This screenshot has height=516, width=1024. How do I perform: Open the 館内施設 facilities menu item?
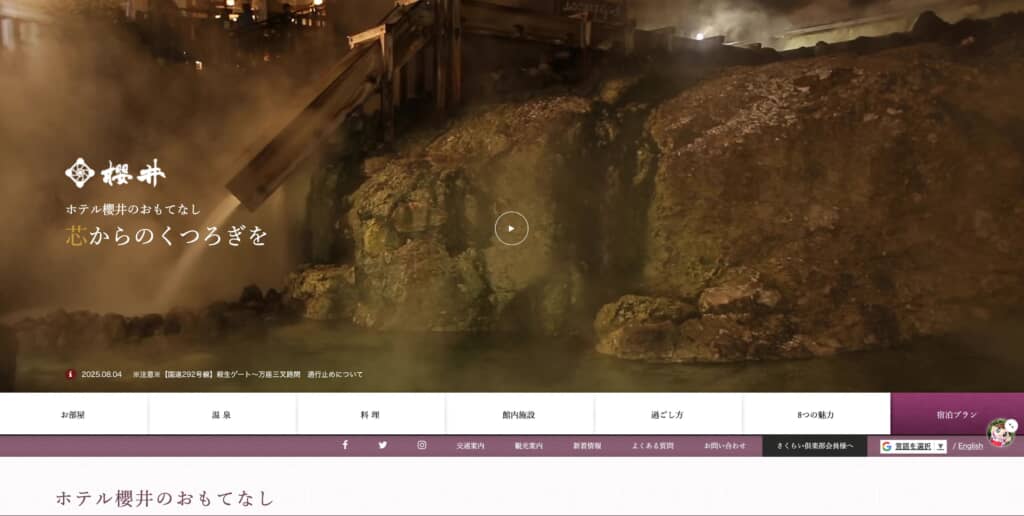[x=519, y=414]
